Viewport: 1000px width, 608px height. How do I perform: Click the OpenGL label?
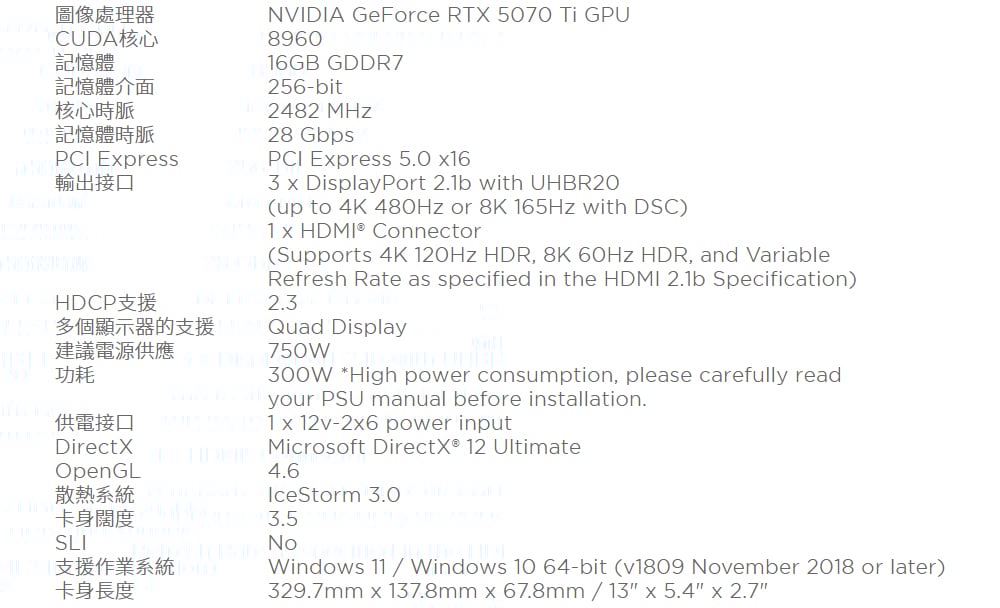[x=98, y=471]
